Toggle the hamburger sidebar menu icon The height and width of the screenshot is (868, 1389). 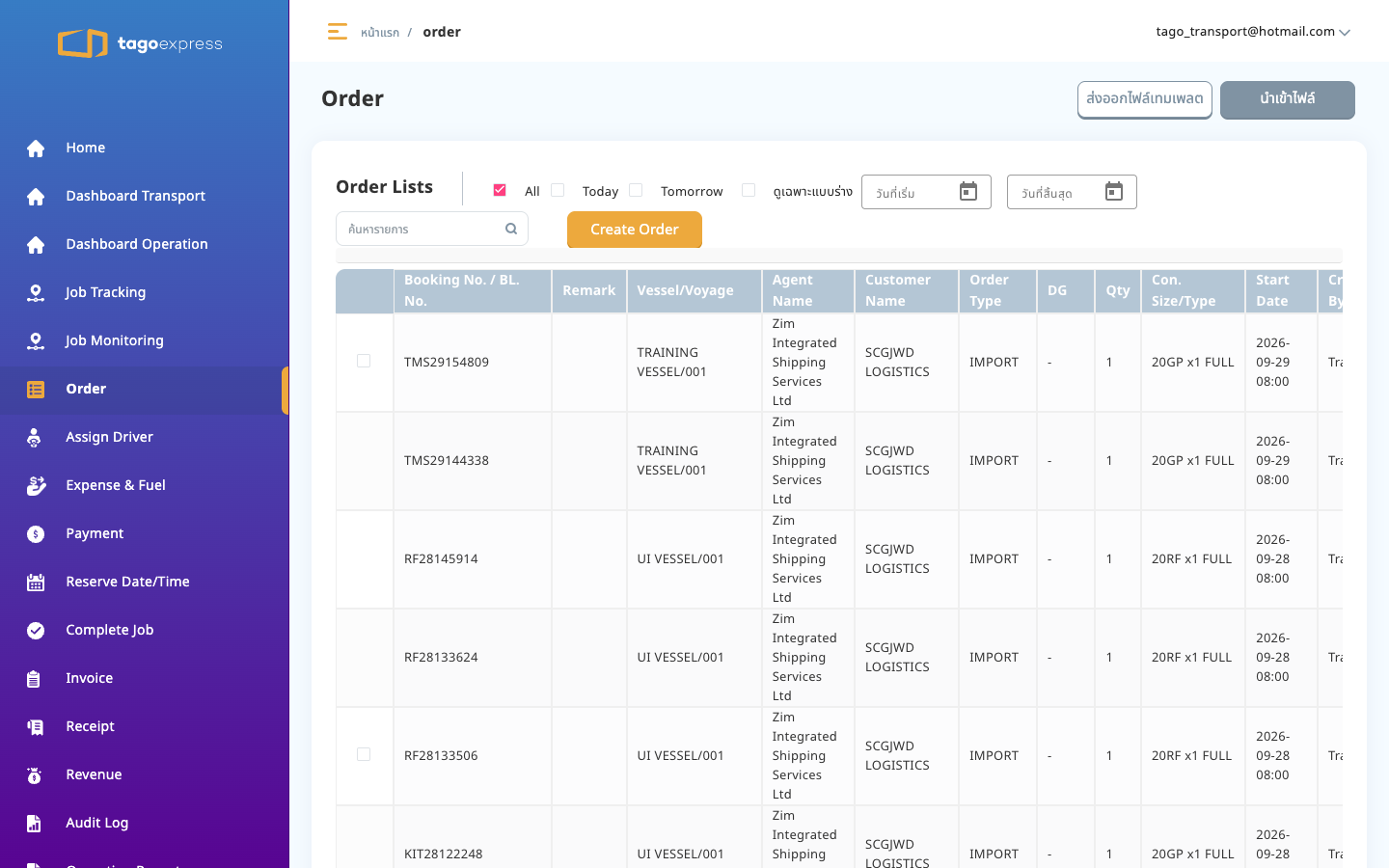click(x=337, y=32)
